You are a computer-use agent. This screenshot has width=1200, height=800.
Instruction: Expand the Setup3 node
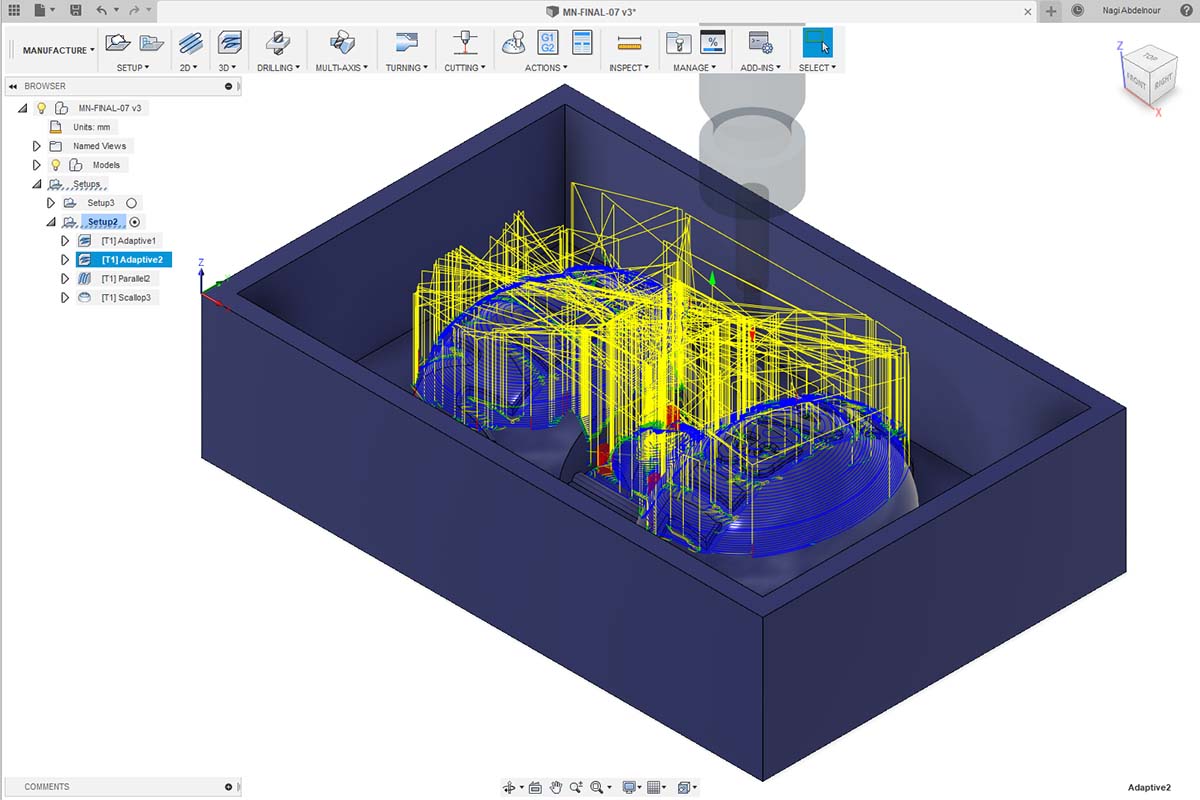(51, 203)
